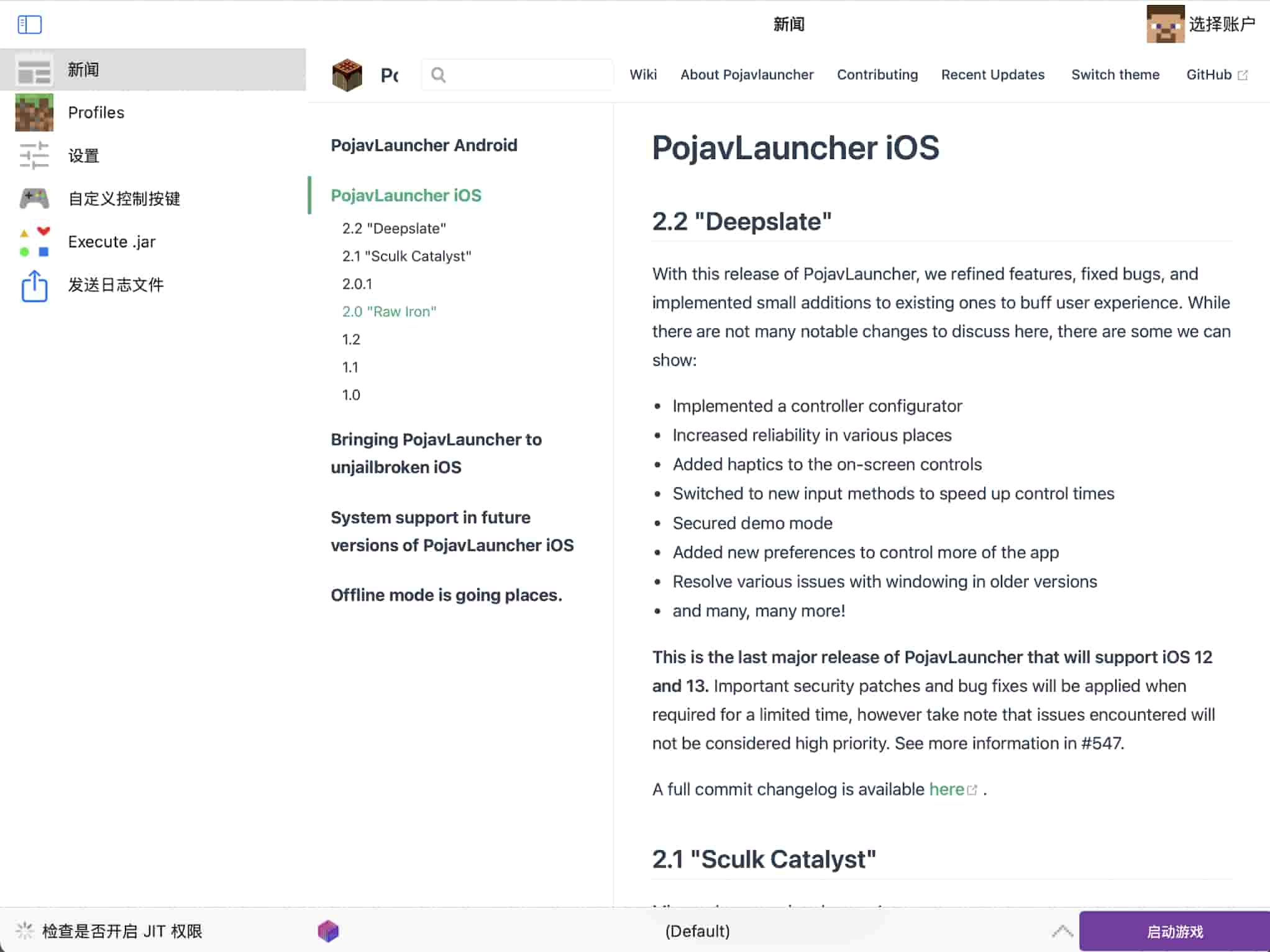Expand the version picker chevron
The width and height of the screenshot is (1270, 952).
pyautogui.click(x=1062, y=931)
